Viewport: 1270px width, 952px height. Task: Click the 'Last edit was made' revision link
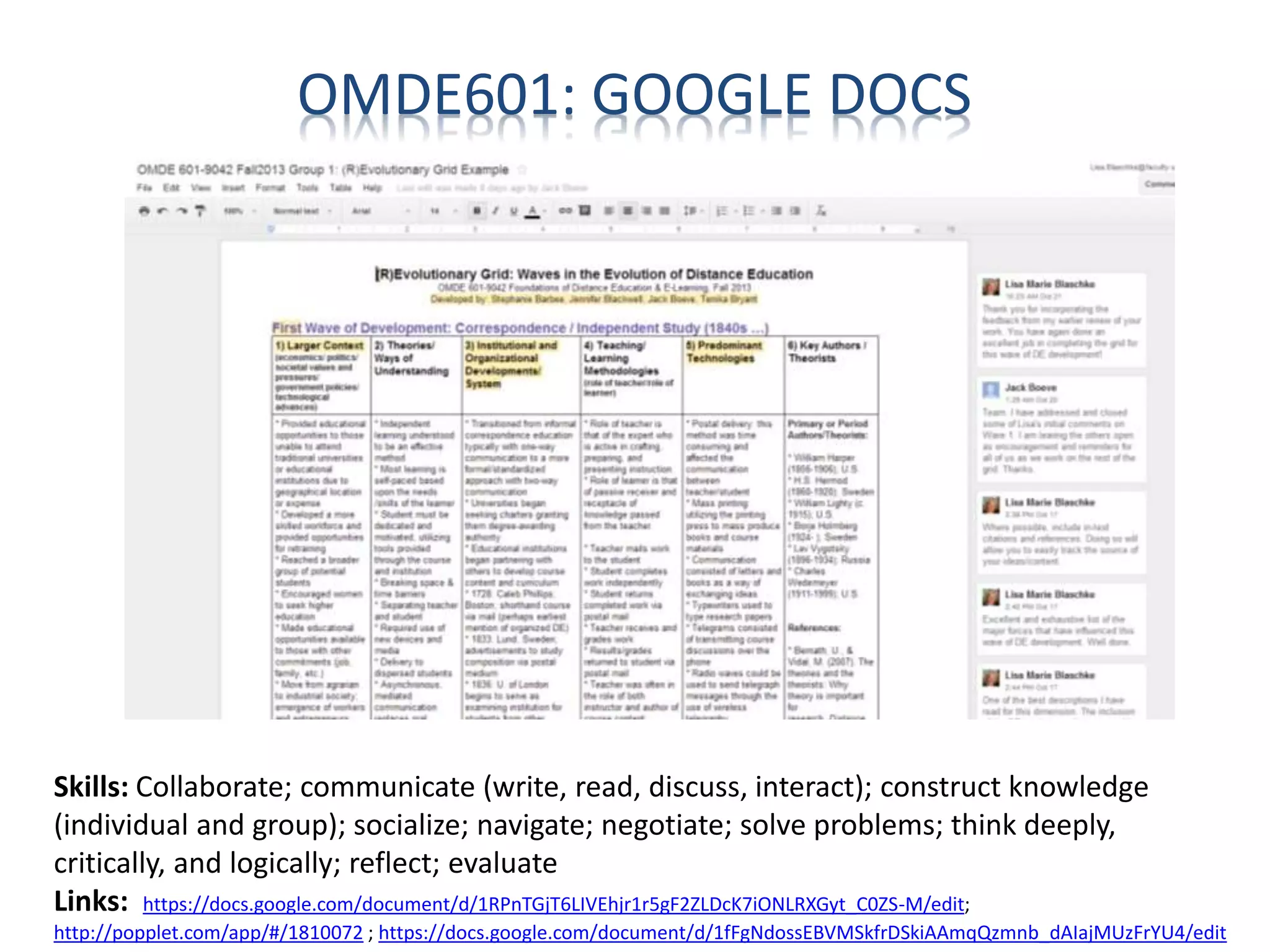492,188
